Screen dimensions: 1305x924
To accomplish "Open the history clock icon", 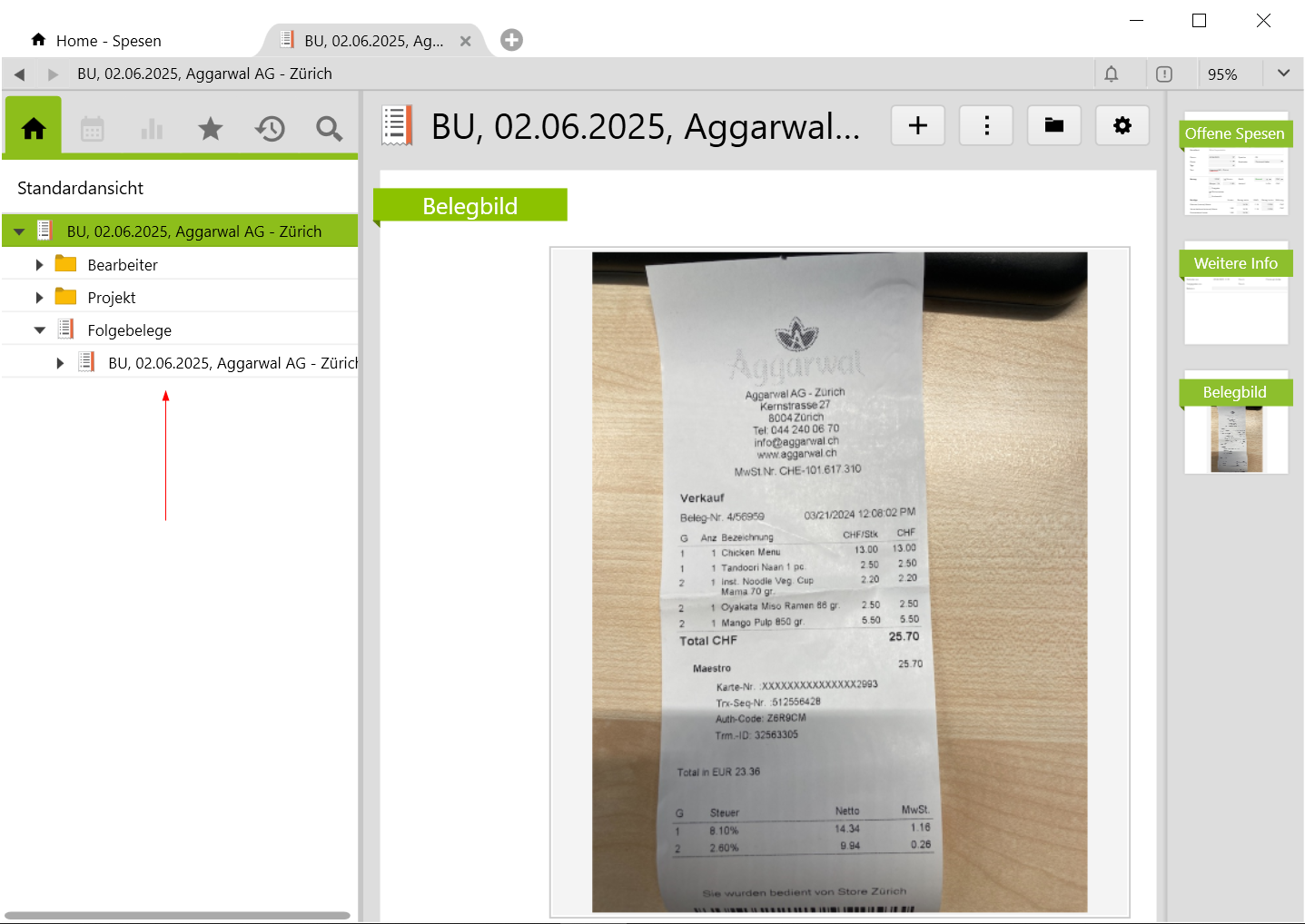I will tap(270, 129).
